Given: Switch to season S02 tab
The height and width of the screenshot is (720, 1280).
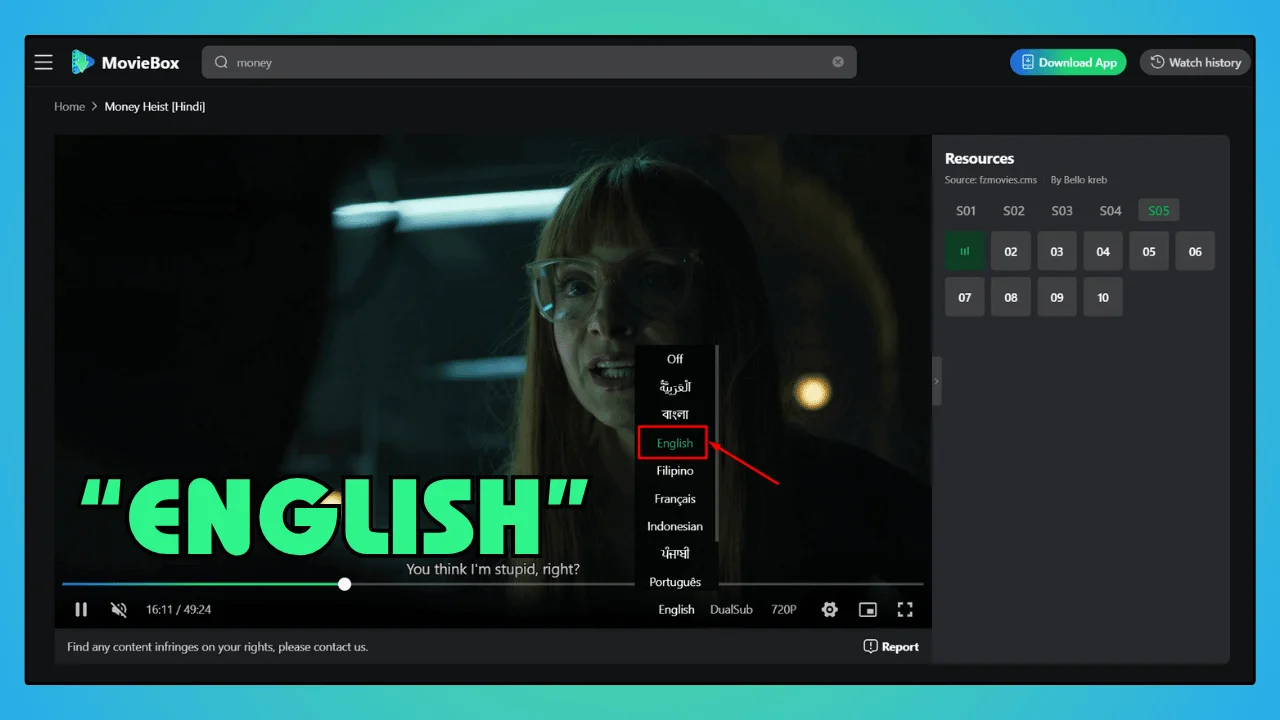Looking at the screenshot, I should coord(1014,211).
